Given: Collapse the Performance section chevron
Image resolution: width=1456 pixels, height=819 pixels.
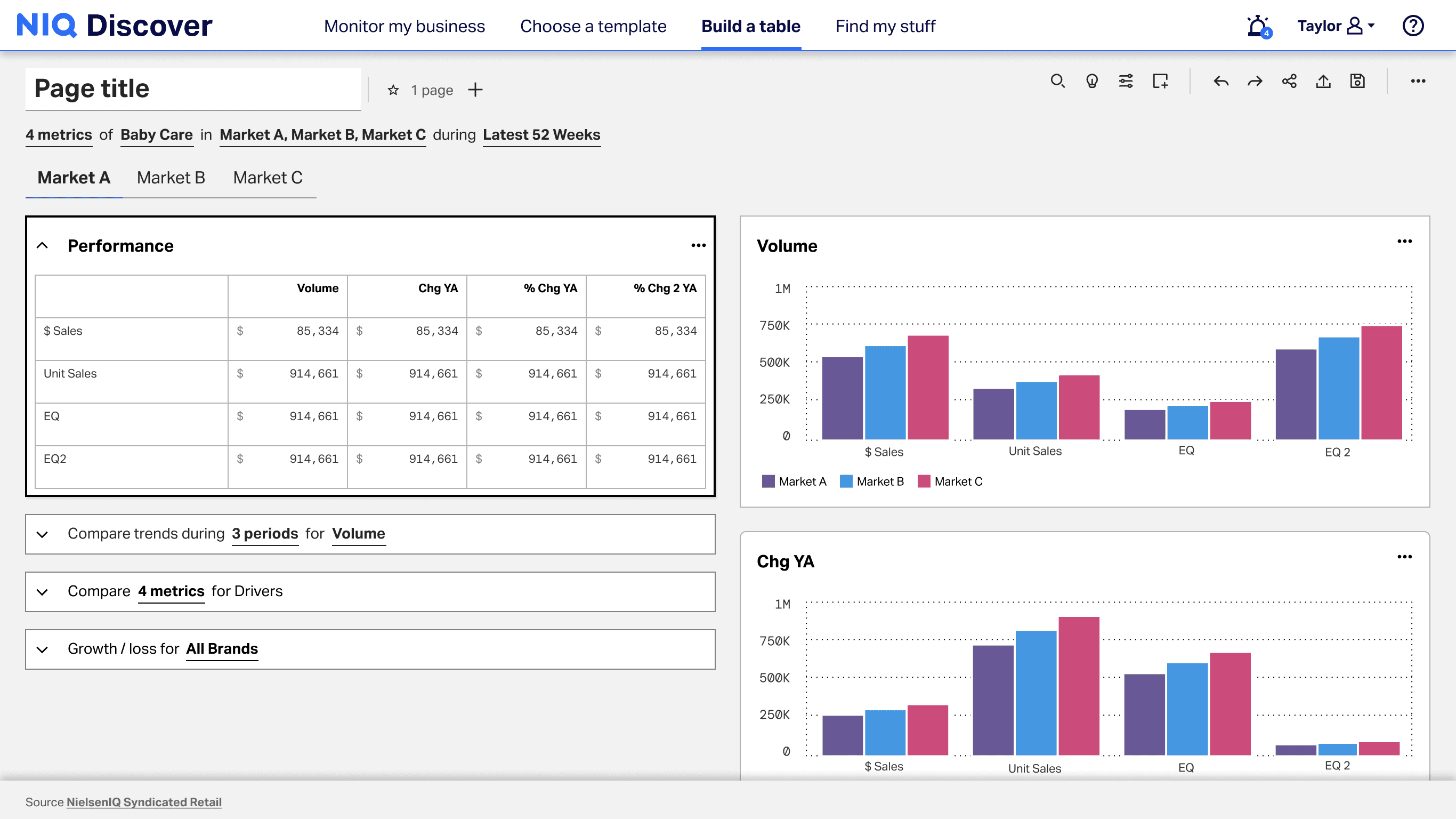Looking at the screenshot, I should (x=43, y=245).
